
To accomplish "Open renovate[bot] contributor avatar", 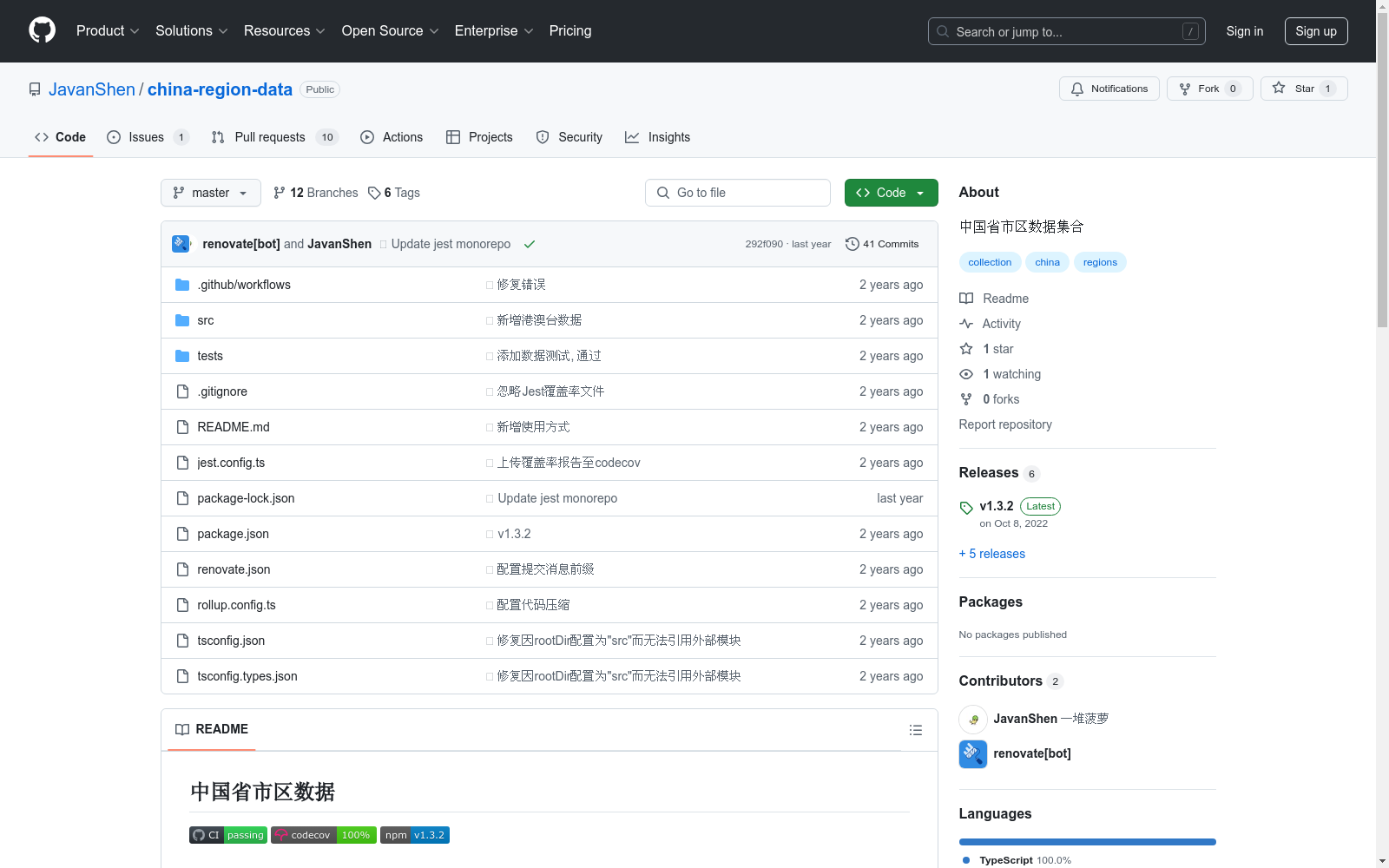I will pos(973,753).
